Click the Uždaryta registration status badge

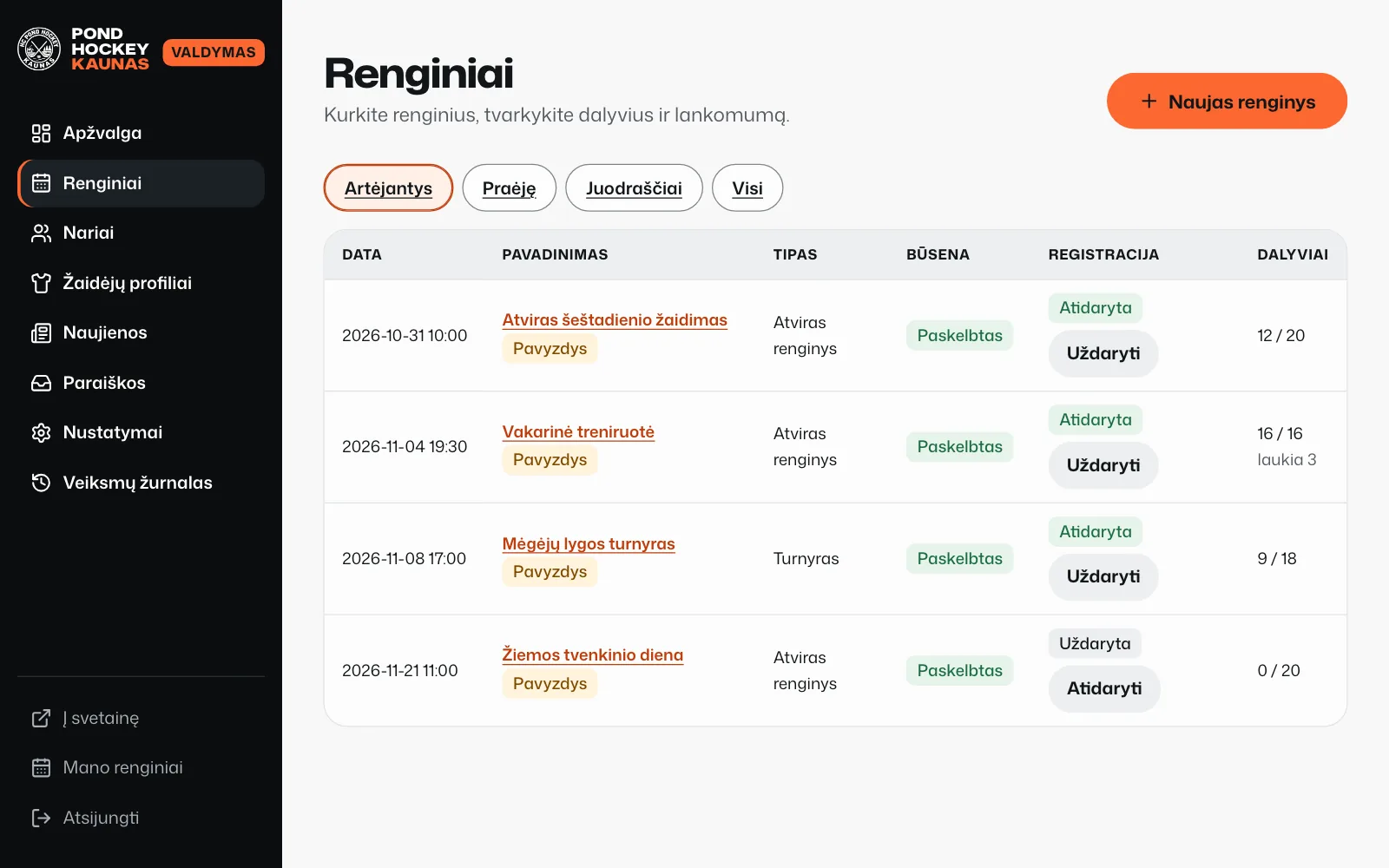(x=1095, y=643)
